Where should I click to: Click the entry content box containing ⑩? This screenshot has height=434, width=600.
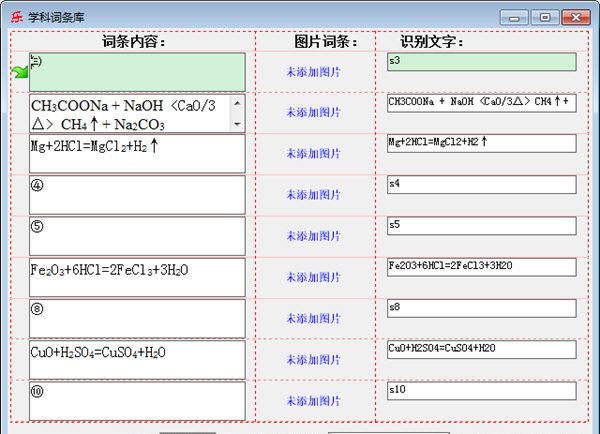point(137,401)
